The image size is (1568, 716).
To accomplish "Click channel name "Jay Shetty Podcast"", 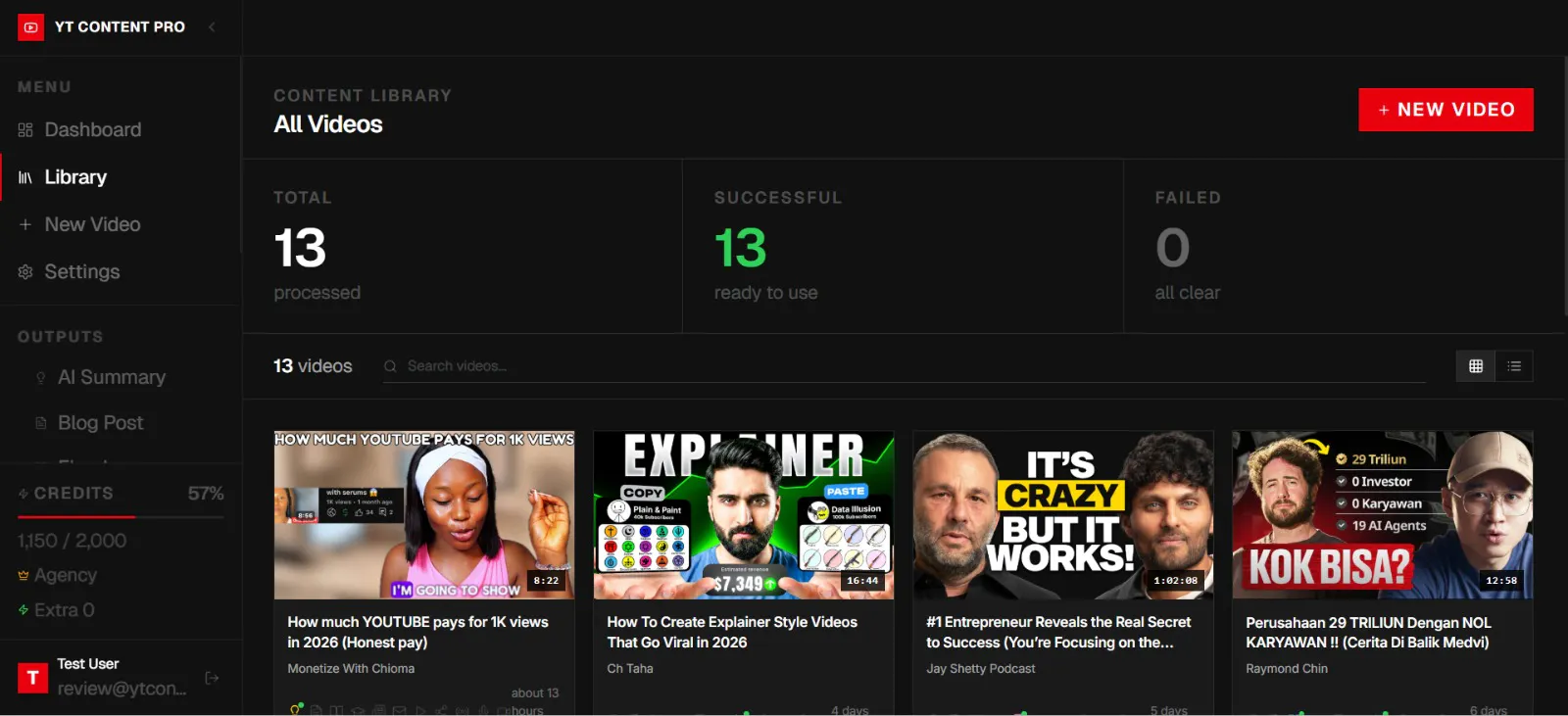I will [980, 669].
